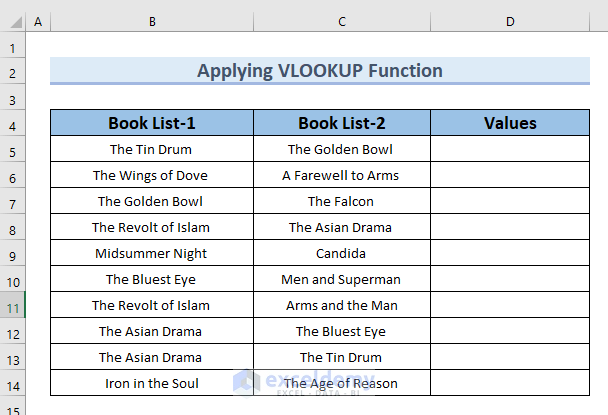
Task: Select the 'A Farewell to Arms' cell
Action: 342,176
